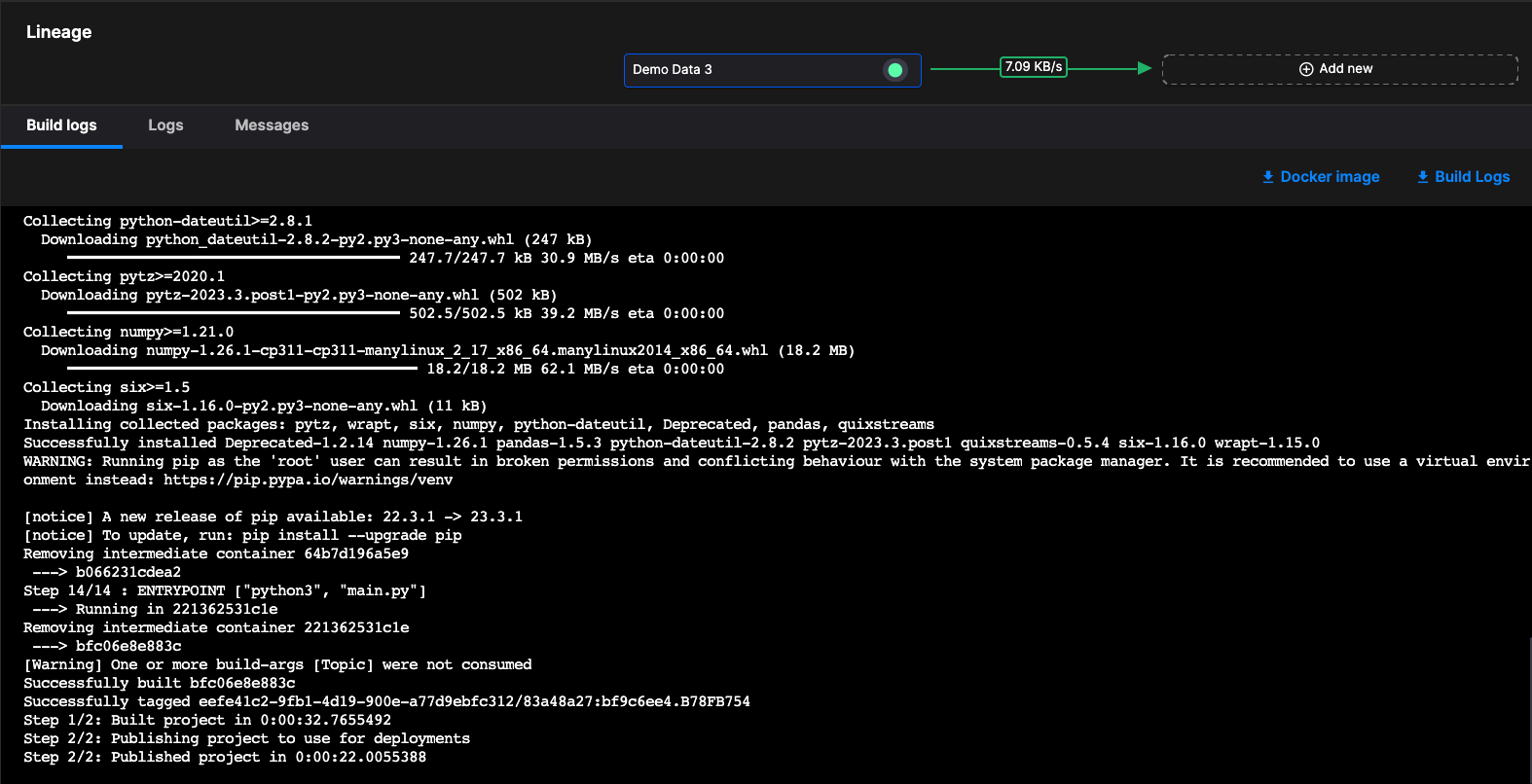Click the numpy download progress bar line

tap(243, 369)
